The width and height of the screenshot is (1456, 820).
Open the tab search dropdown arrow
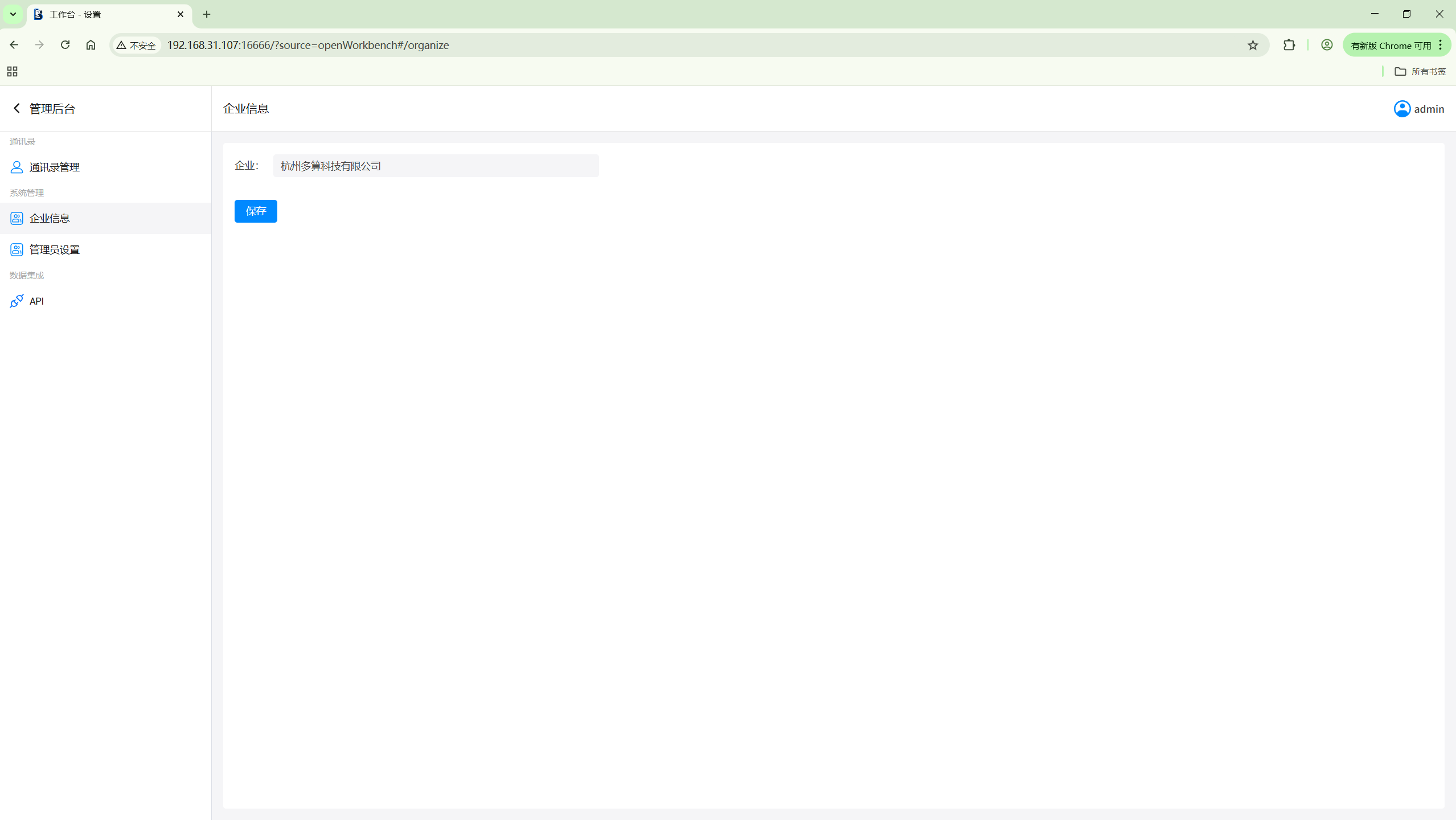[x=13, y=14]
